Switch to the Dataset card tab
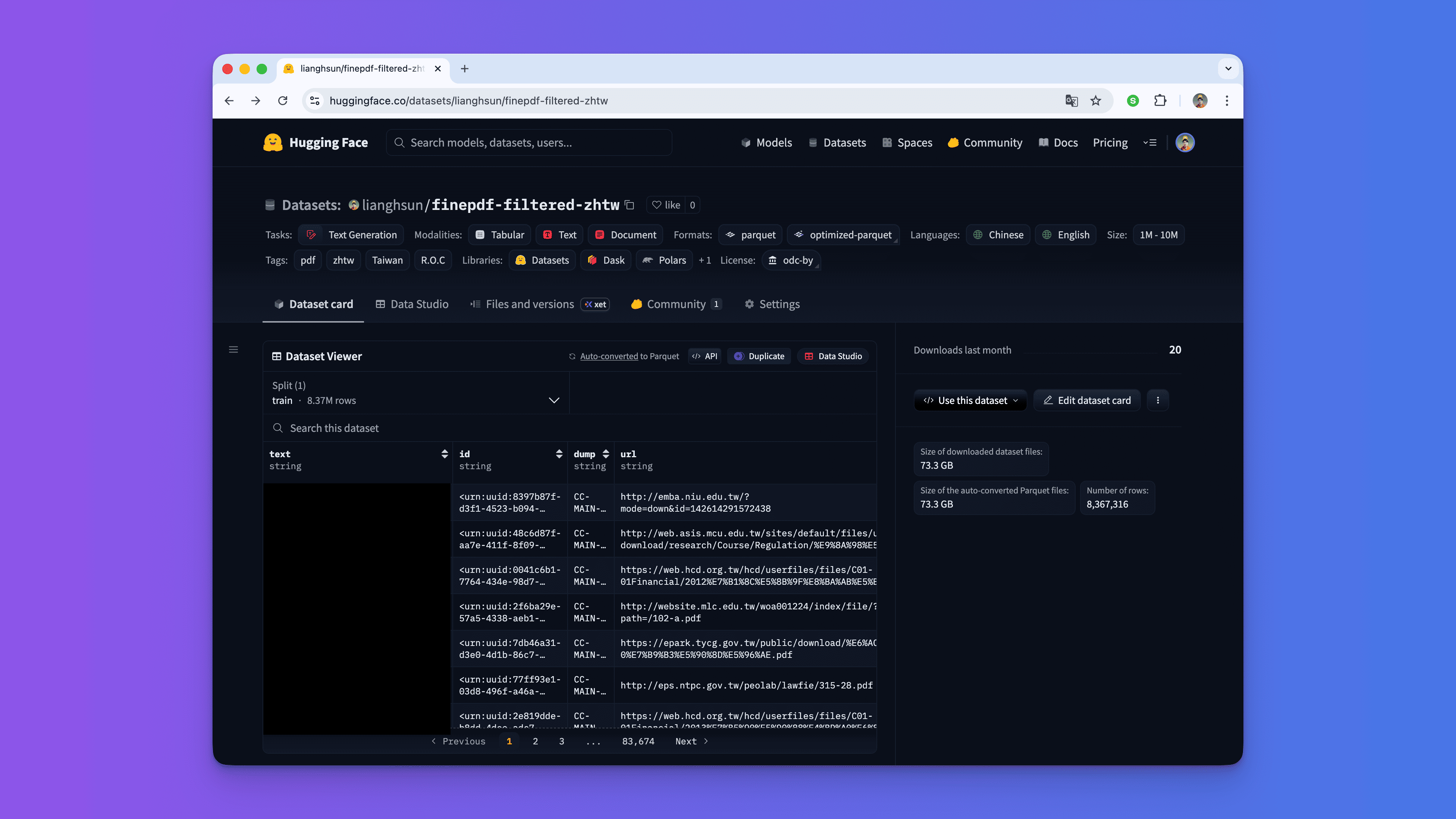The width and height of the screenshot is (1456, 819). point(313,304)
